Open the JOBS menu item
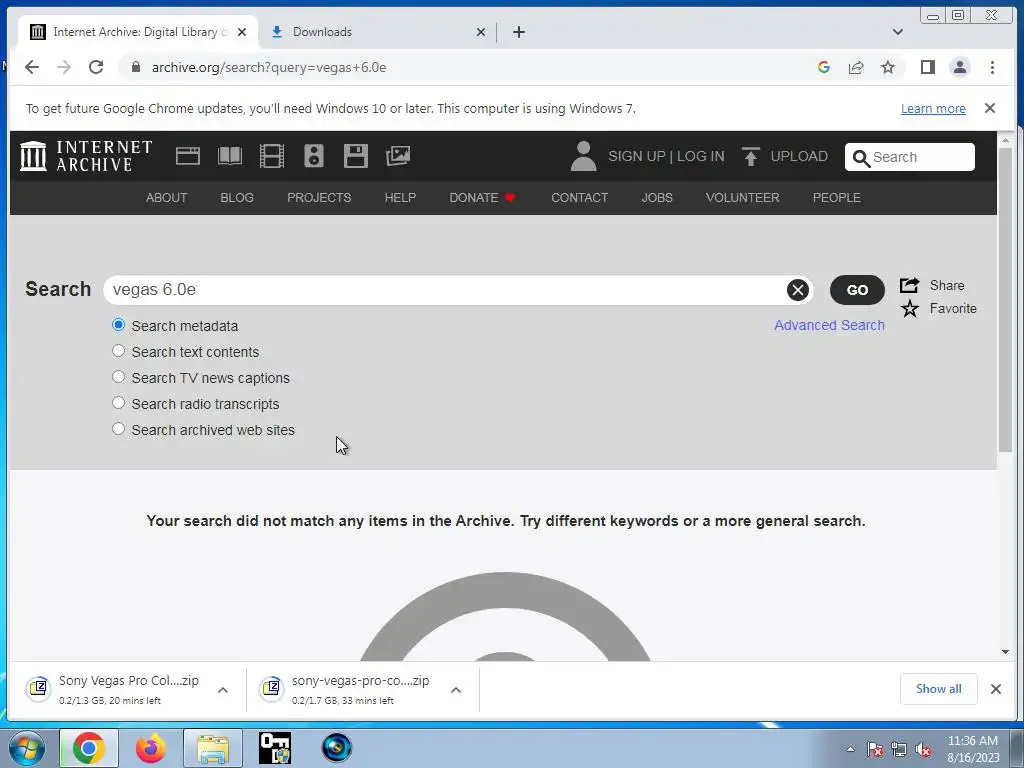 coord(657,198)
